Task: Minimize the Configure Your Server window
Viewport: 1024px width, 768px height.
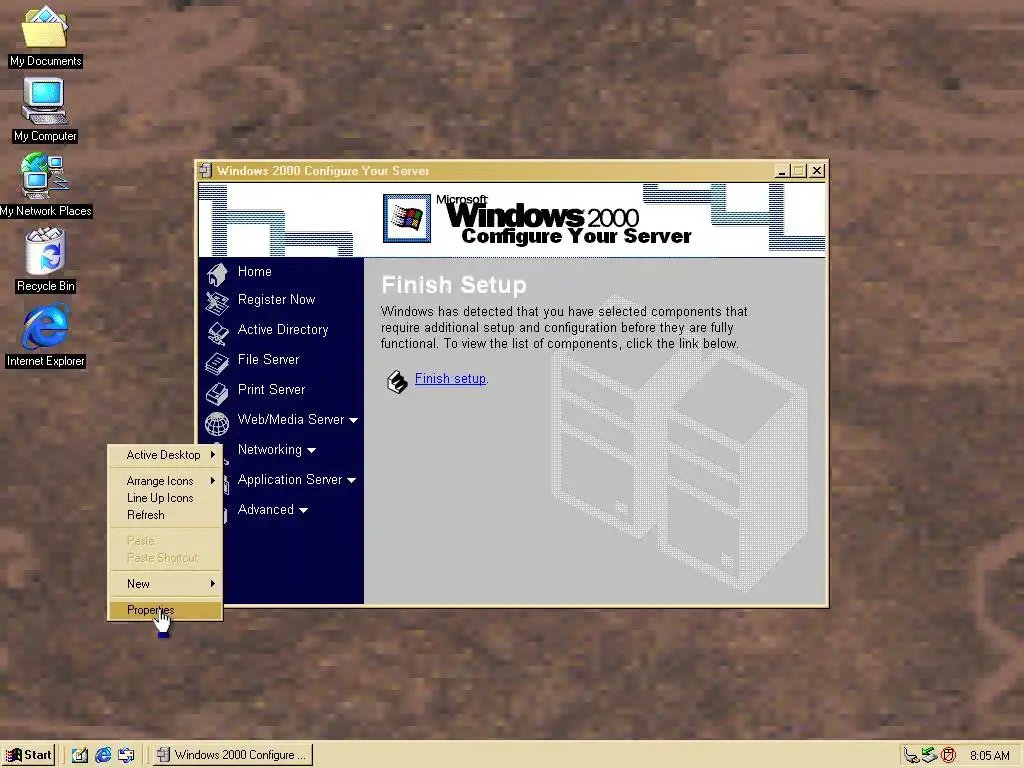Action: [782, 171]
